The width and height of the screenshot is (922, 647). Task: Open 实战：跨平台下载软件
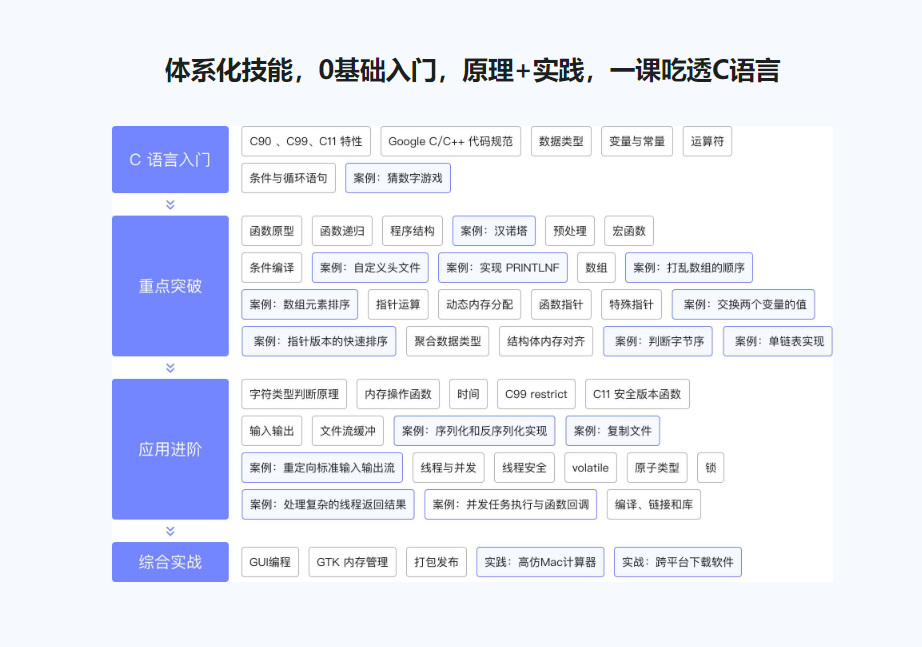tap(677, 562)
